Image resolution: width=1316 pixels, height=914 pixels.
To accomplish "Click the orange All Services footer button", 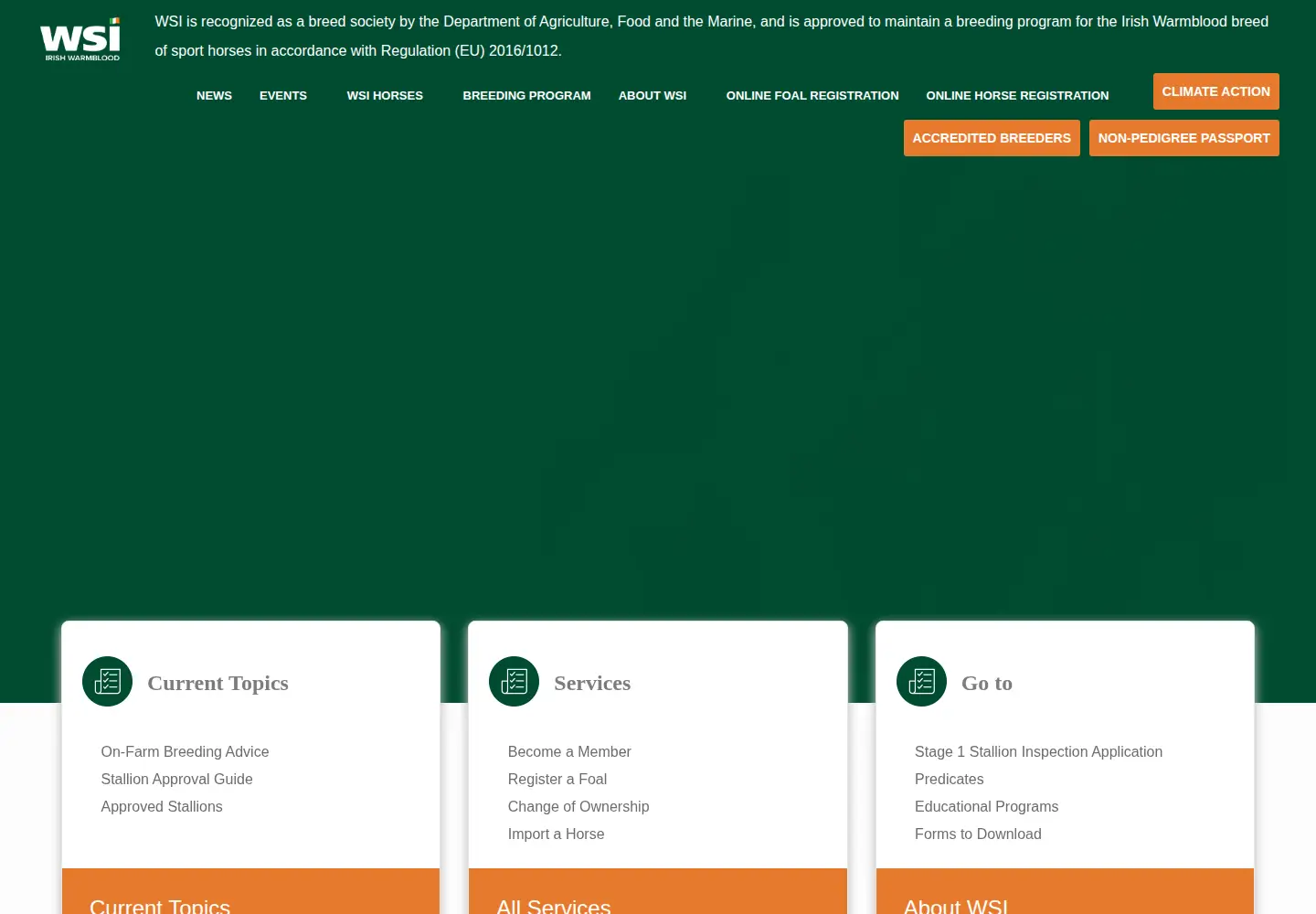I will [658, 891].
